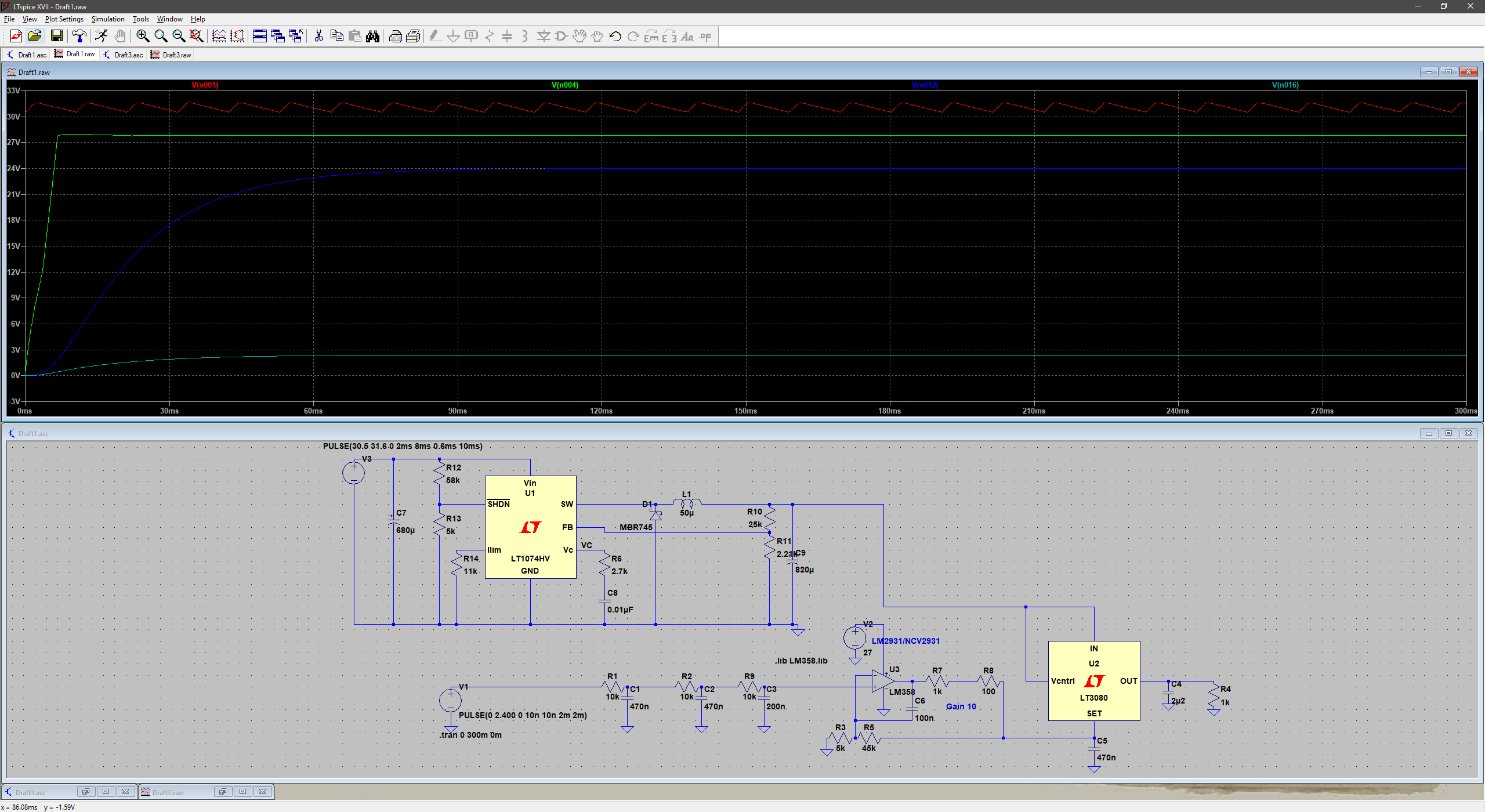Switch to the Draft3.asc tab

(x=123, y=55)
